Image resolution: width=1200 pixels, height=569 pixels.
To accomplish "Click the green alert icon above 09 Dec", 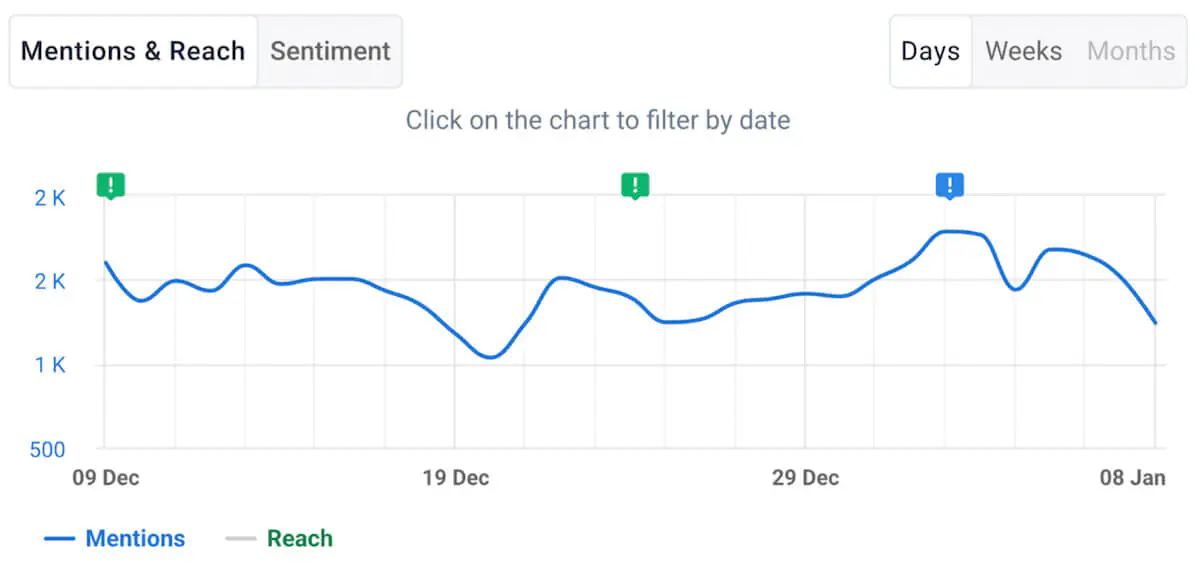I will (111, 185).
